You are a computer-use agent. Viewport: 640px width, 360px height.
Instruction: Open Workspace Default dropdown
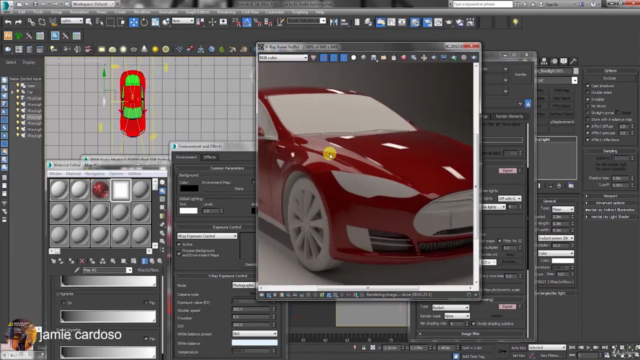(x=93, y=4)
